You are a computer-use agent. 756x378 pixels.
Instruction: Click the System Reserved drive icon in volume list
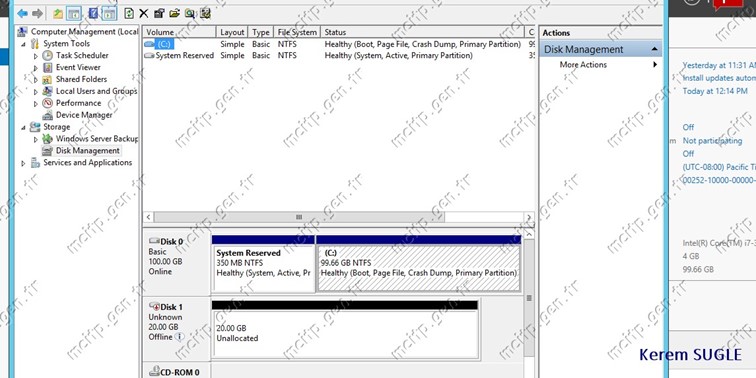click(149, 55)
